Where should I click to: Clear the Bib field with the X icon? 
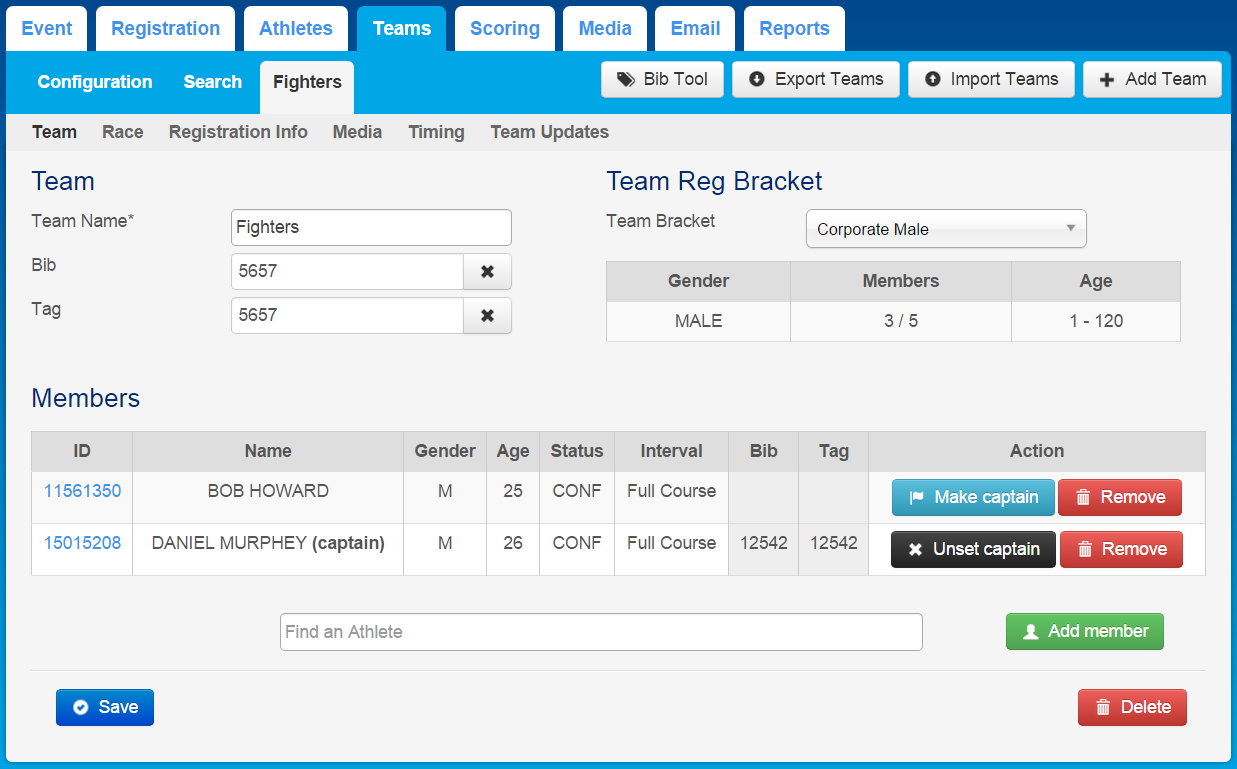pos(487,271)
